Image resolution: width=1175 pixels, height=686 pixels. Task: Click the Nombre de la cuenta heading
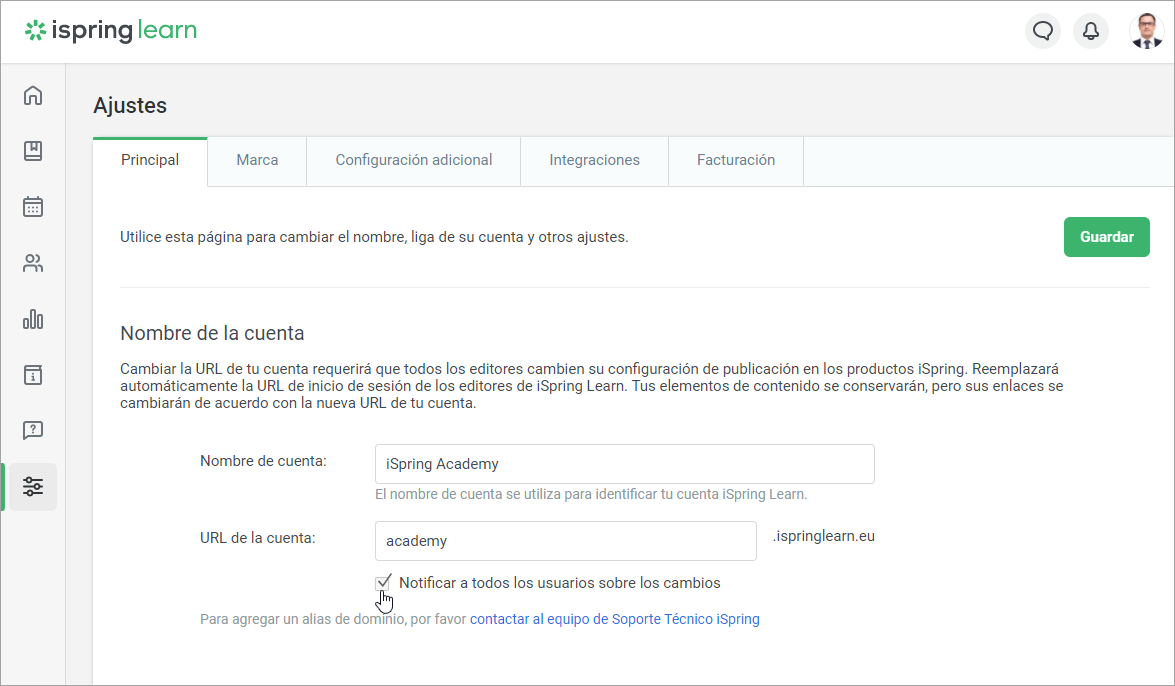212,333
